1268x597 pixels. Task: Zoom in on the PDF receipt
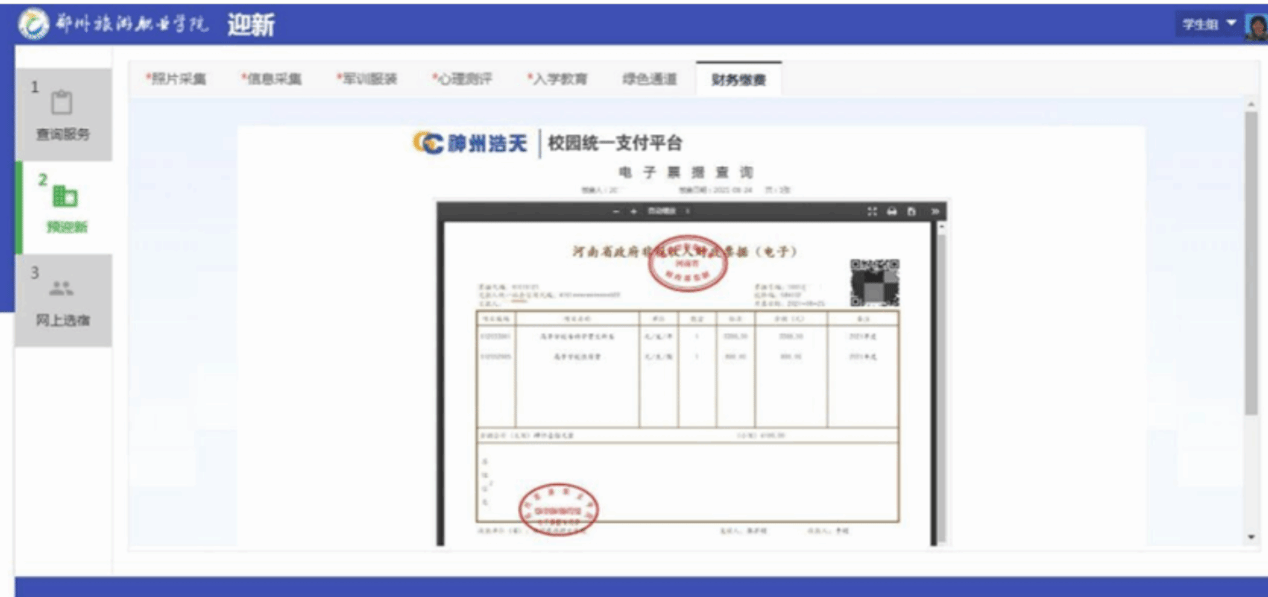633,212
